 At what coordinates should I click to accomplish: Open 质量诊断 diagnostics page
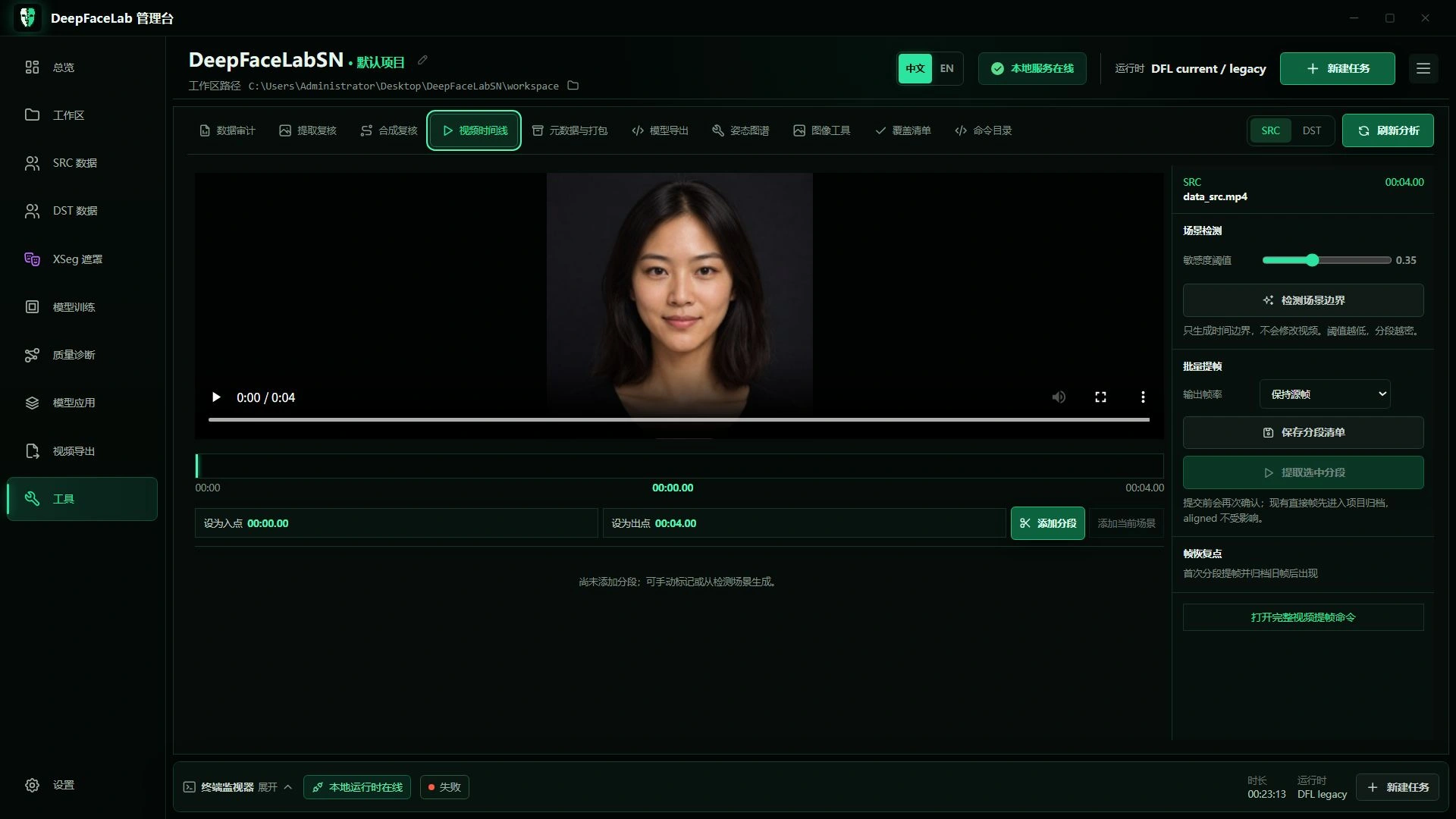tap(82, 355)
